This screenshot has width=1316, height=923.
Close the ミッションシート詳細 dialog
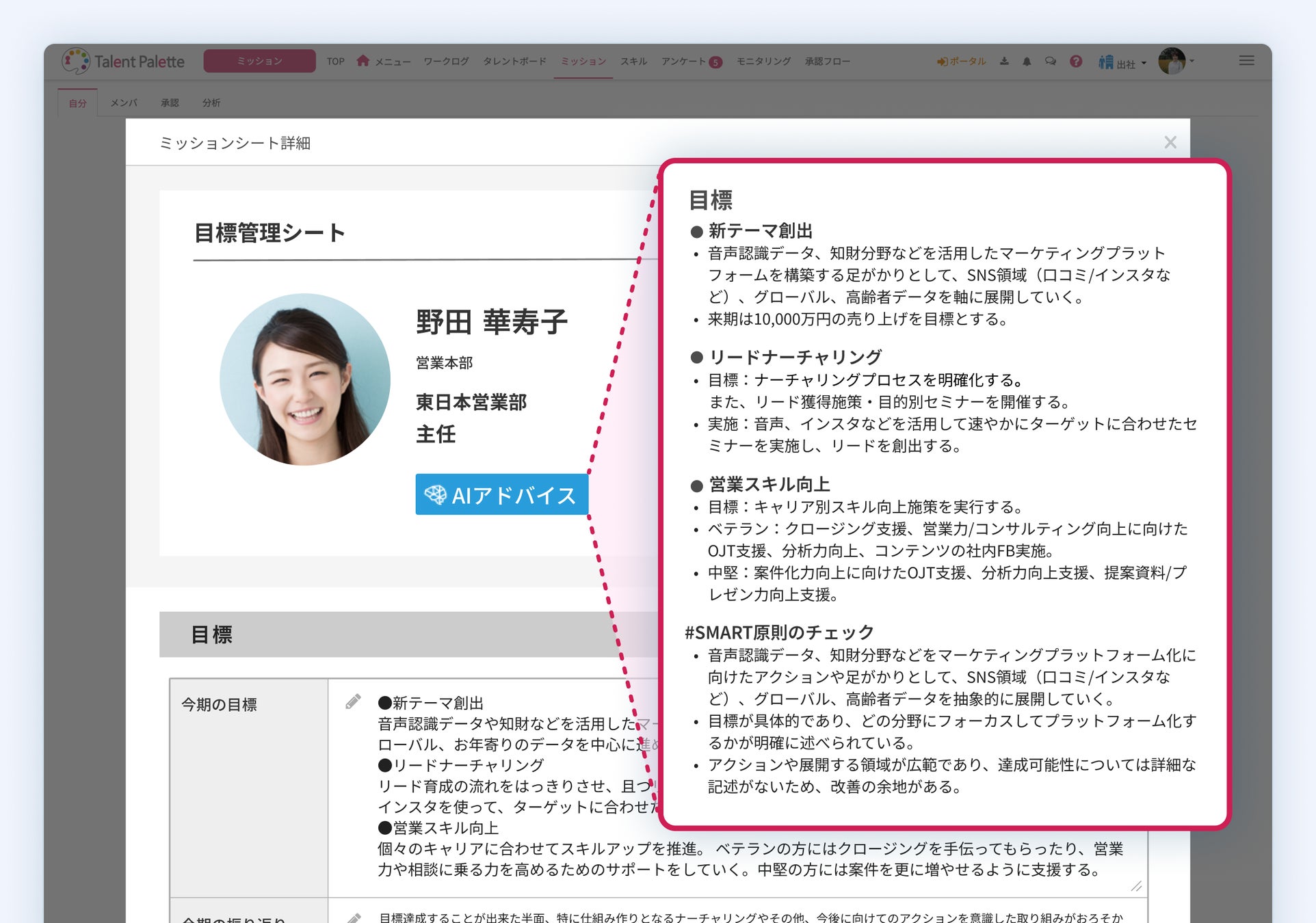(1170, 142)
